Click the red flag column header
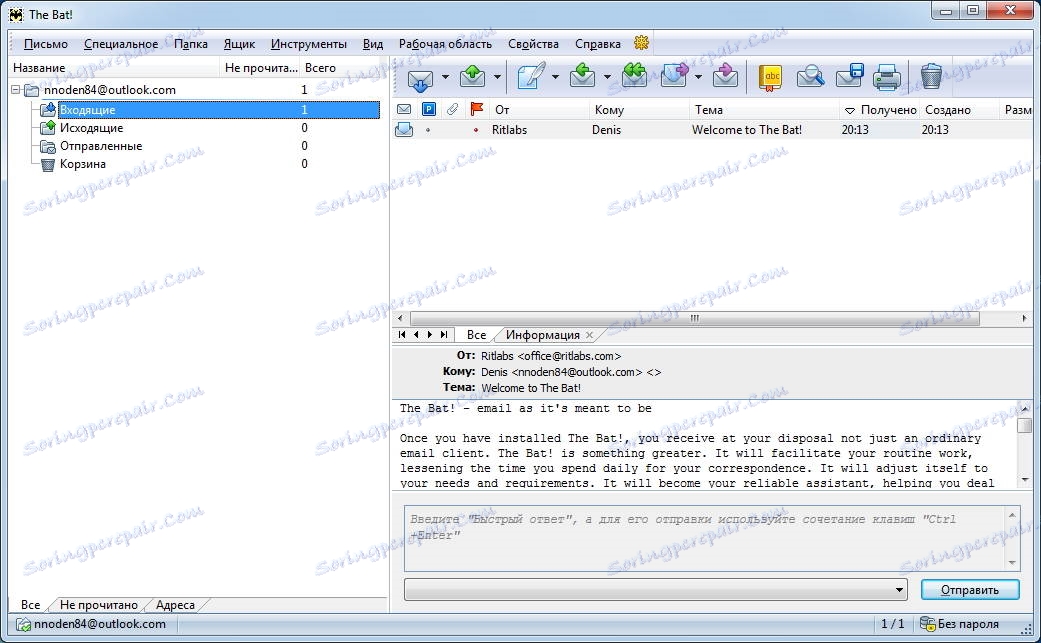Image resolution: width=1041 pixels, height=643 pixels. click(x=476, y=109)
